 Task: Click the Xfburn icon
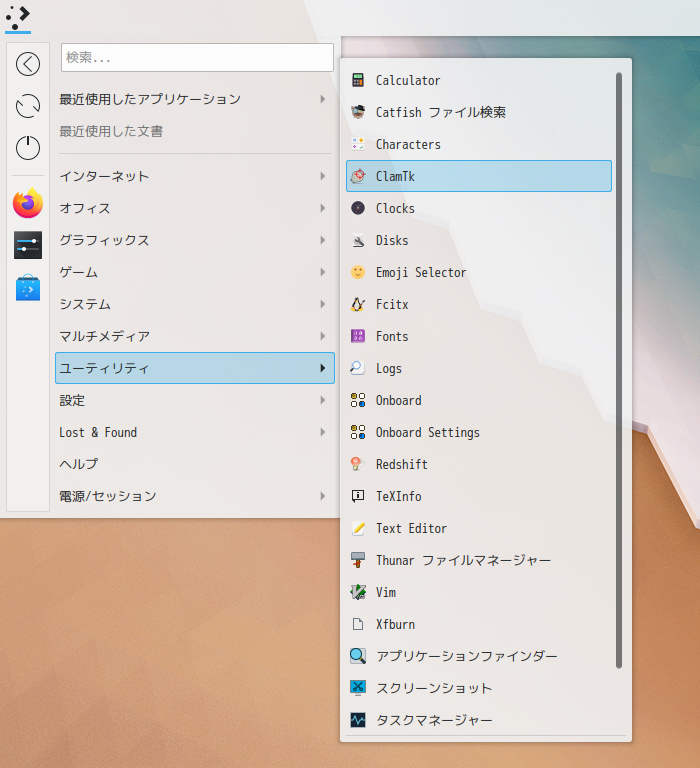click(x=358, y=624)
